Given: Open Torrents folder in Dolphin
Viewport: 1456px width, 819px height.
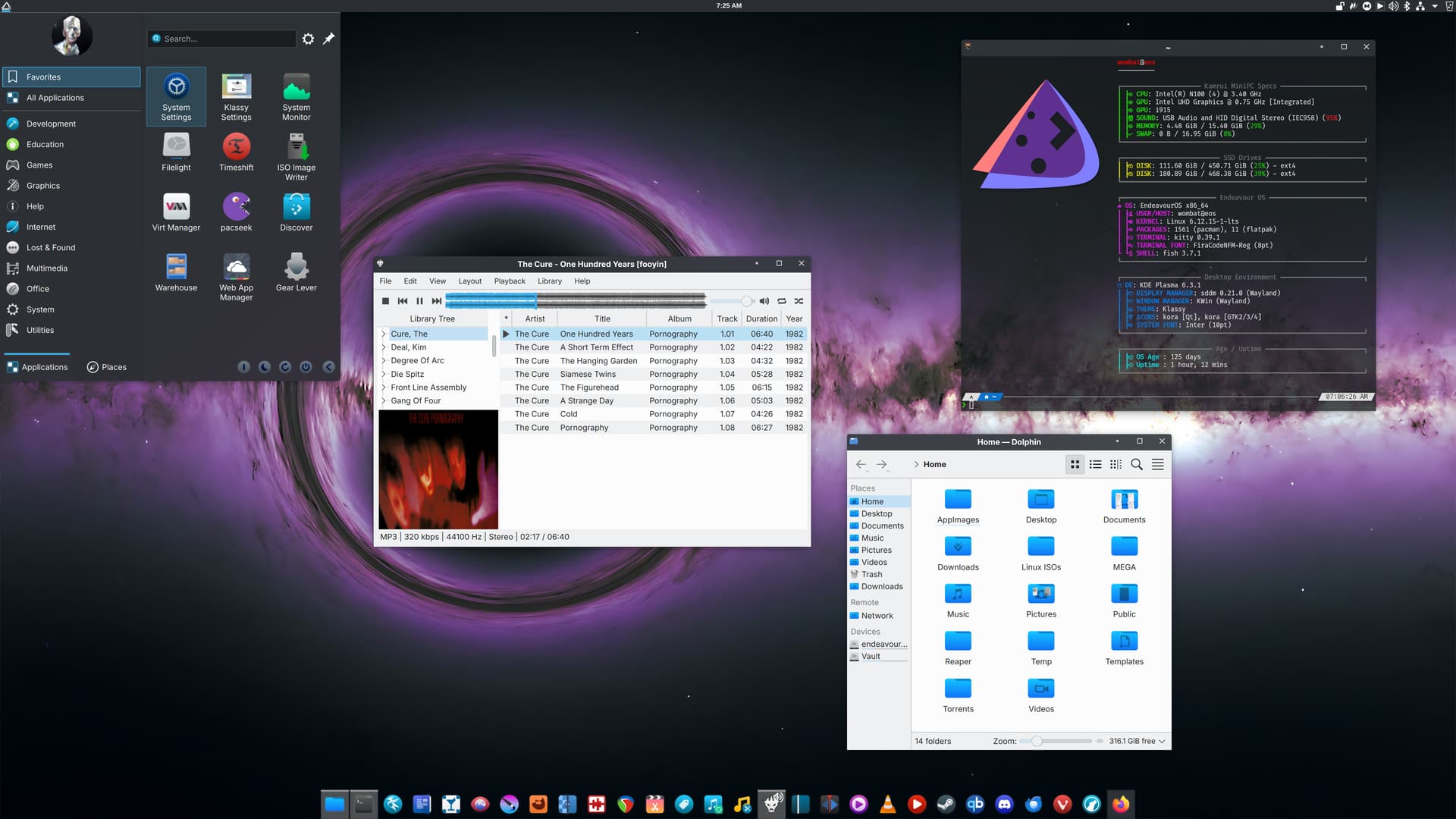Looking at the screenshot, I should (958, 695).
